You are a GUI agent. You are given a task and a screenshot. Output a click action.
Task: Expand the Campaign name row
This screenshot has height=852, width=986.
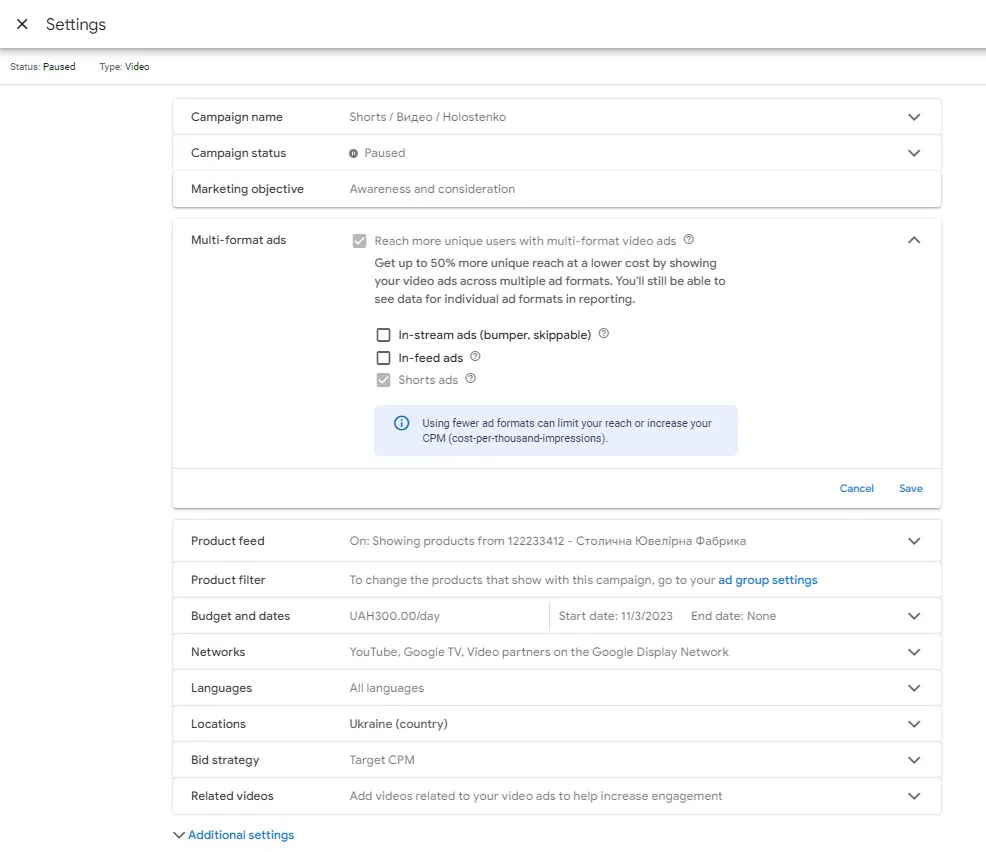tap(914, 117)
